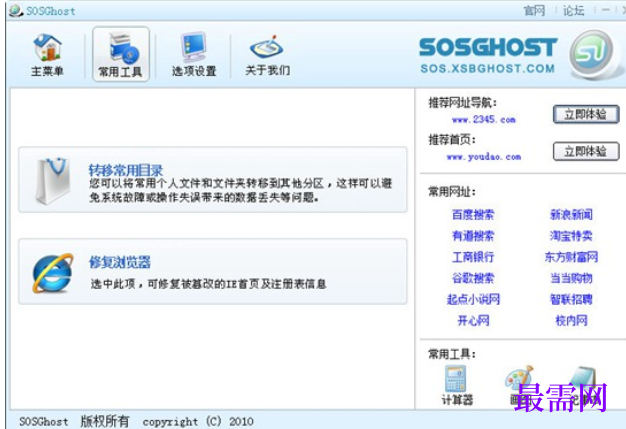
Task: Click the SOSGhost title bar app icon
Action: 16,10
